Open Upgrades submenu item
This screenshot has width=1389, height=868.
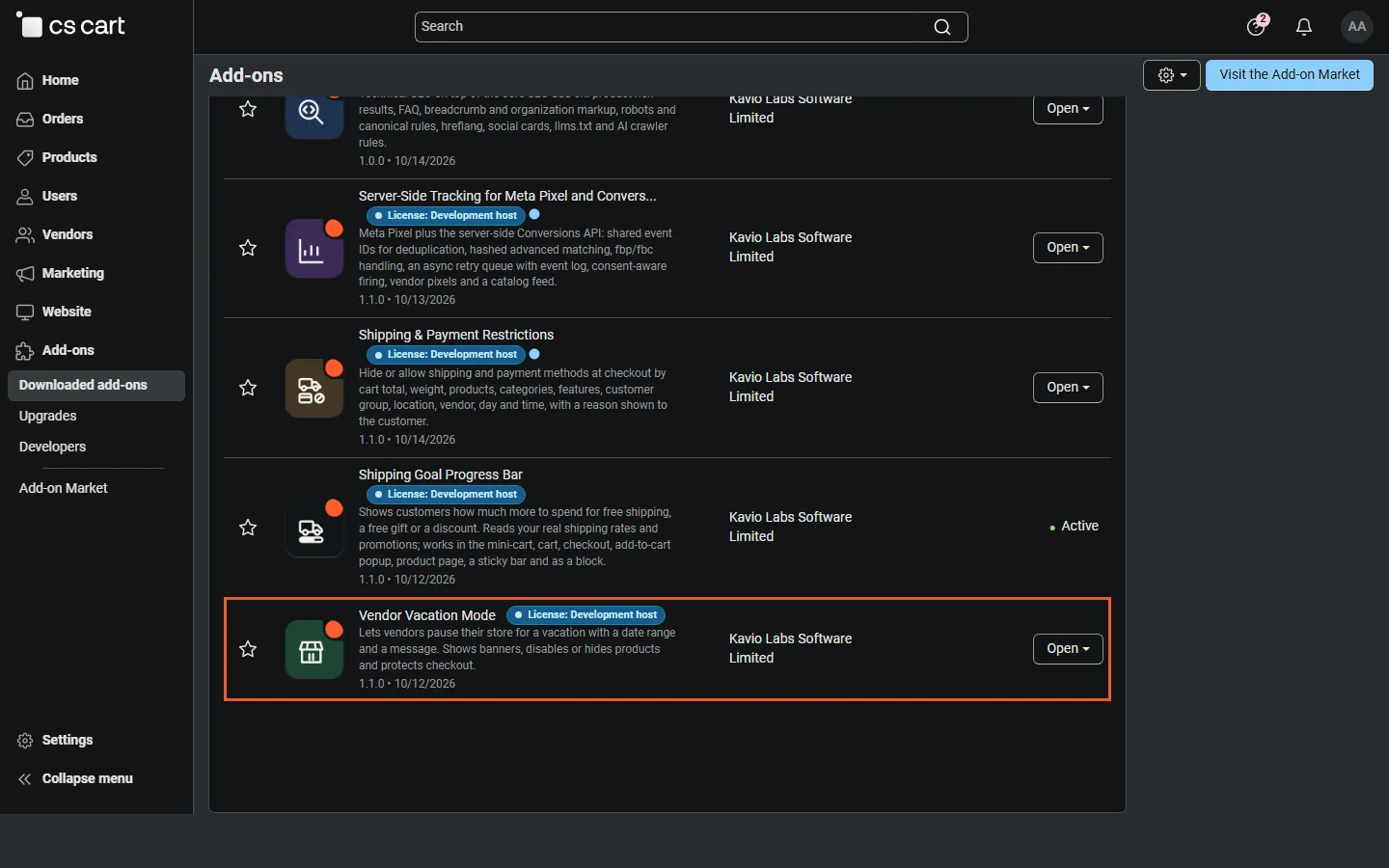[48, 417]
